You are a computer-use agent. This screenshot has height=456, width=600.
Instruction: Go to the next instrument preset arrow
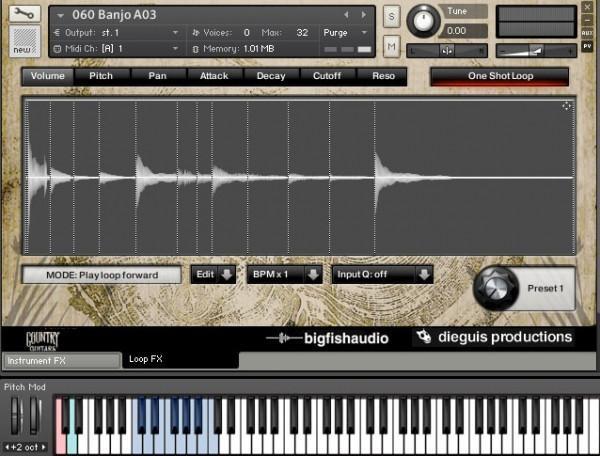[360, 15]
